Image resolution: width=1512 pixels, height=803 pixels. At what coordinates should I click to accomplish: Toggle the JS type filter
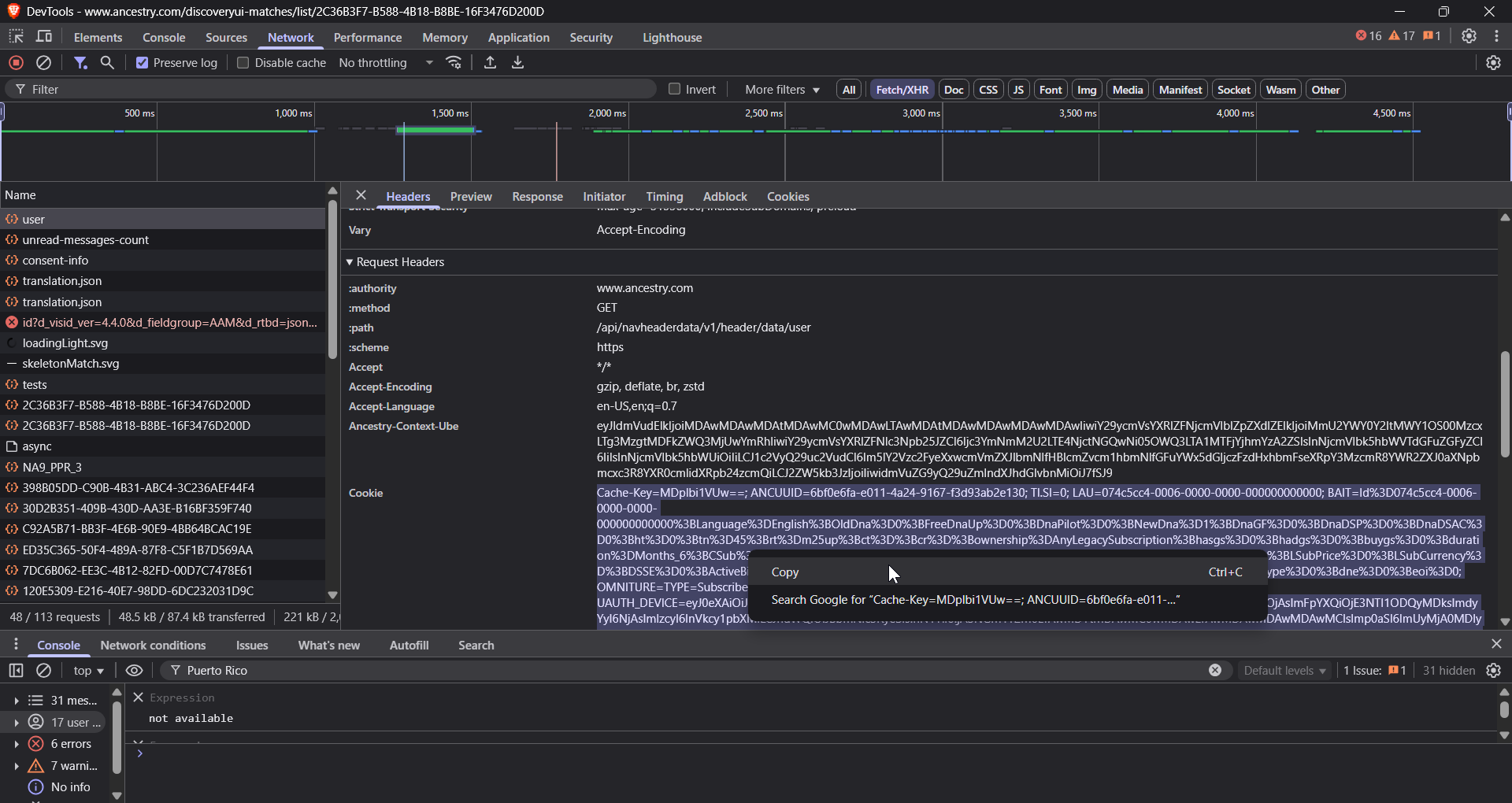pos(1018,90)
